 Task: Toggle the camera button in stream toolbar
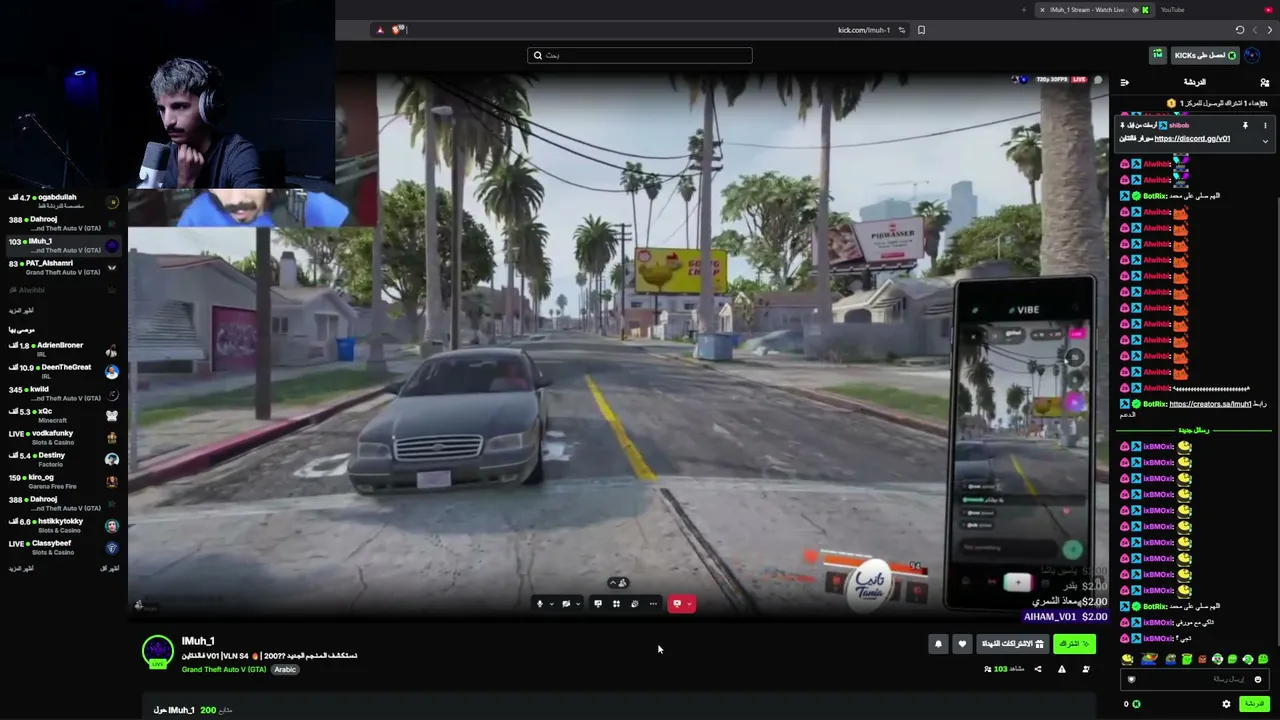566,604
